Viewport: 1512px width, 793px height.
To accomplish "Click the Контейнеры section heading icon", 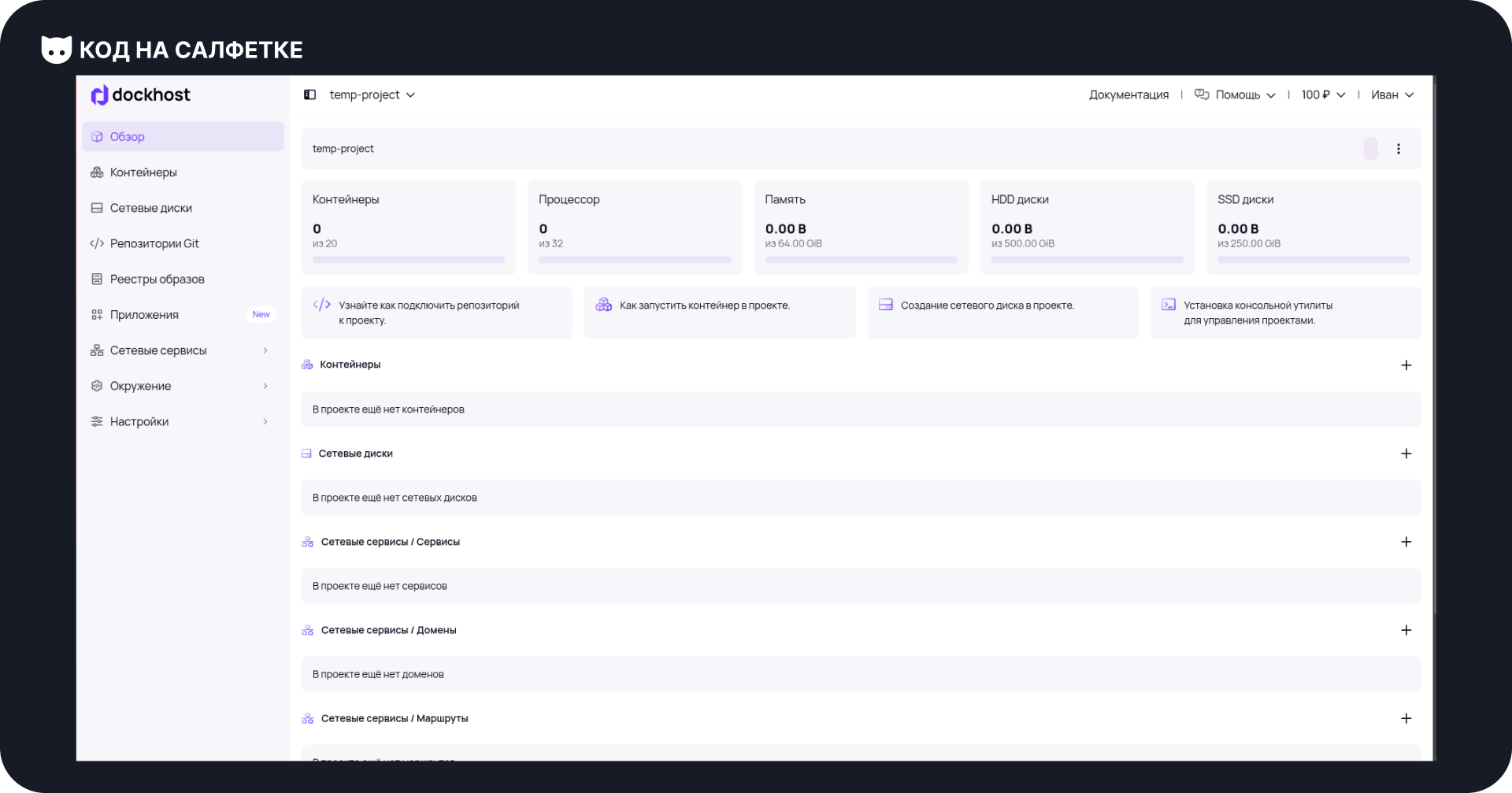I will (x=307, y=365).
